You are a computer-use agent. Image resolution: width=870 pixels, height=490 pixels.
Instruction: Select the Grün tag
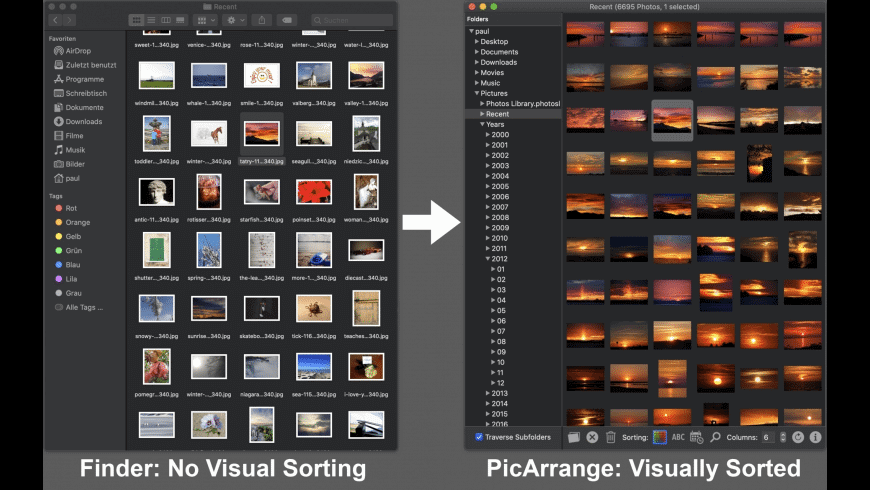(x=68, y=250)
